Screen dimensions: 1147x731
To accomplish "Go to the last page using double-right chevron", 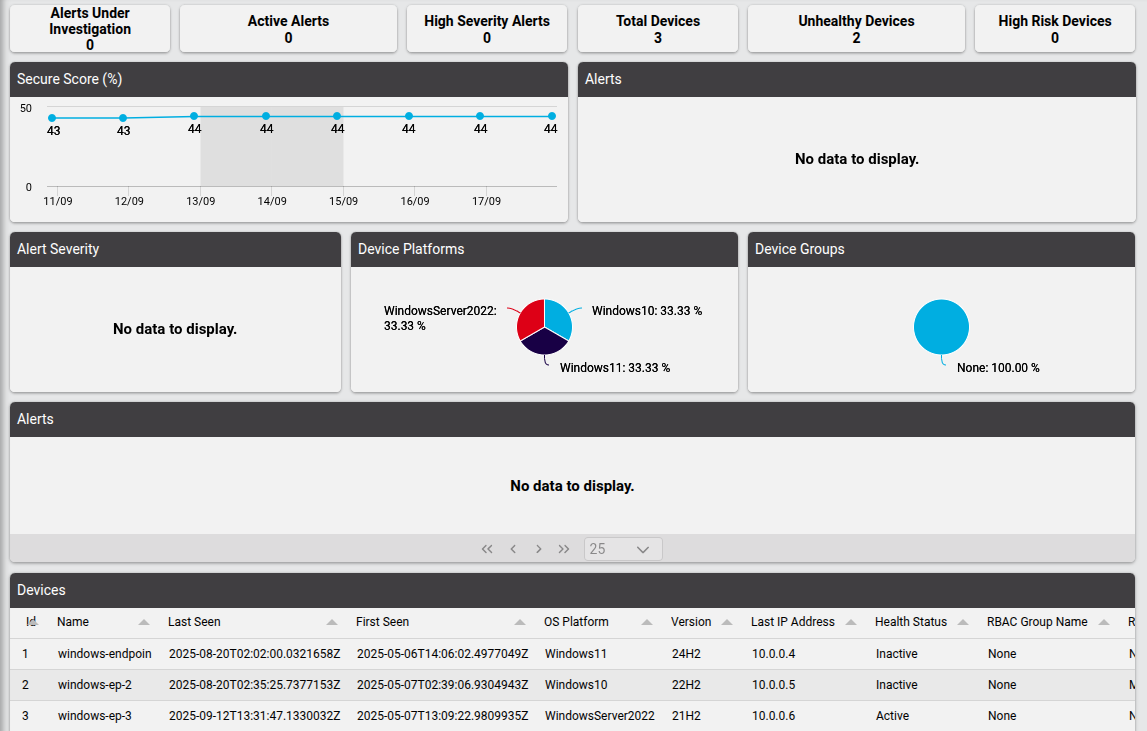I will pos(564,548).
